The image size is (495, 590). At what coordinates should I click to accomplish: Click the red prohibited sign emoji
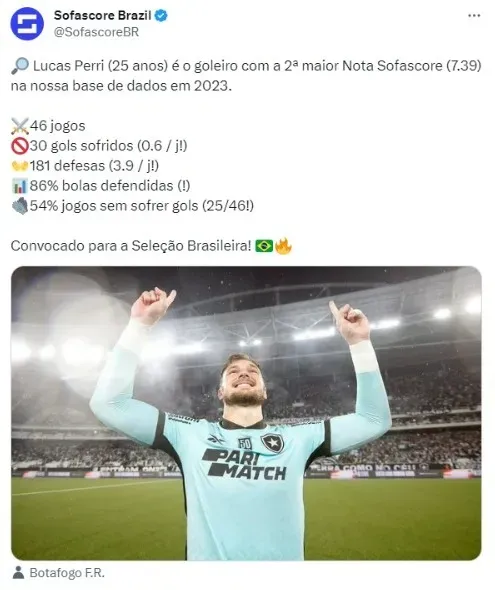(x=20, y=146)
